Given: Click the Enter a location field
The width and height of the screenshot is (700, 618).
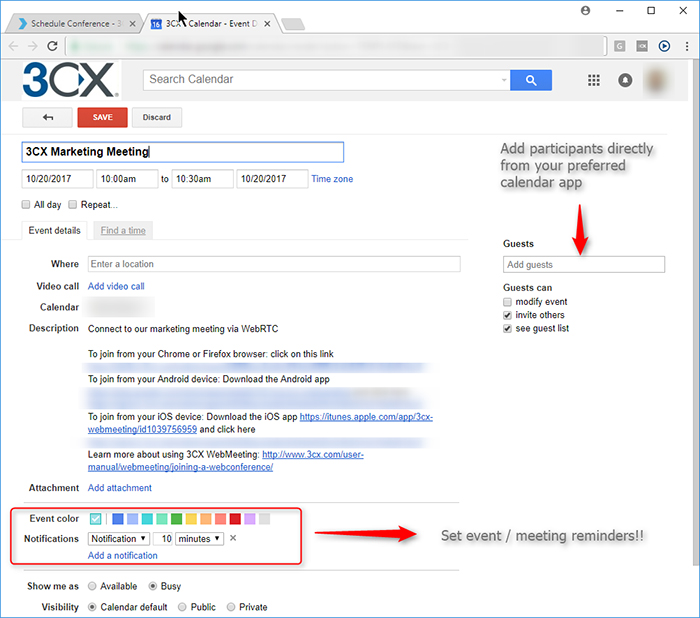Looking at the screenshot, I should point(274,264).
